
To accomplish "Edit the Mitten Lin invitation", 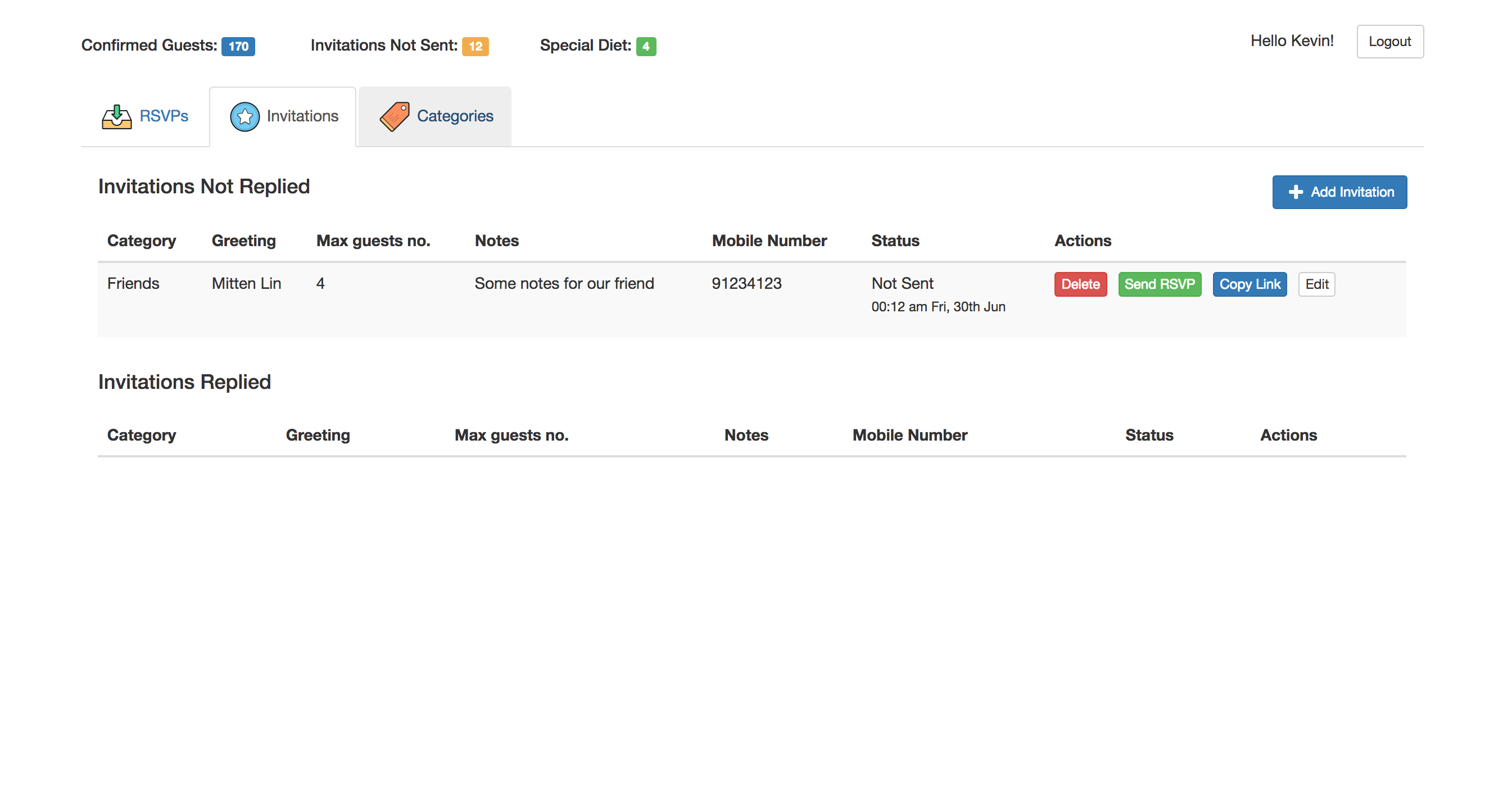I will click(x=1316, y=284).
